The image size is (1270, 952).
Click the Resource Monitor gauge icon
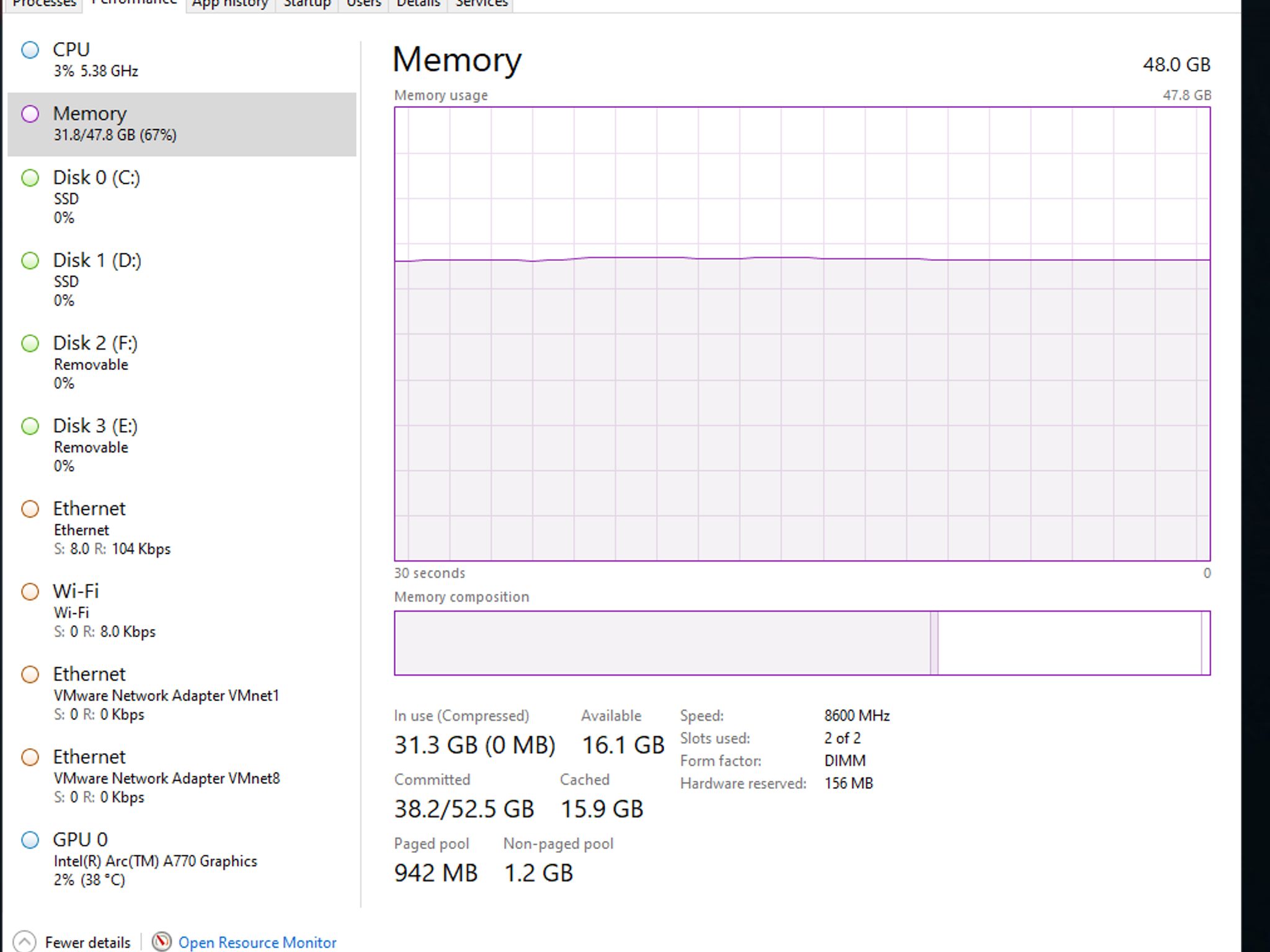coord(161,941)
